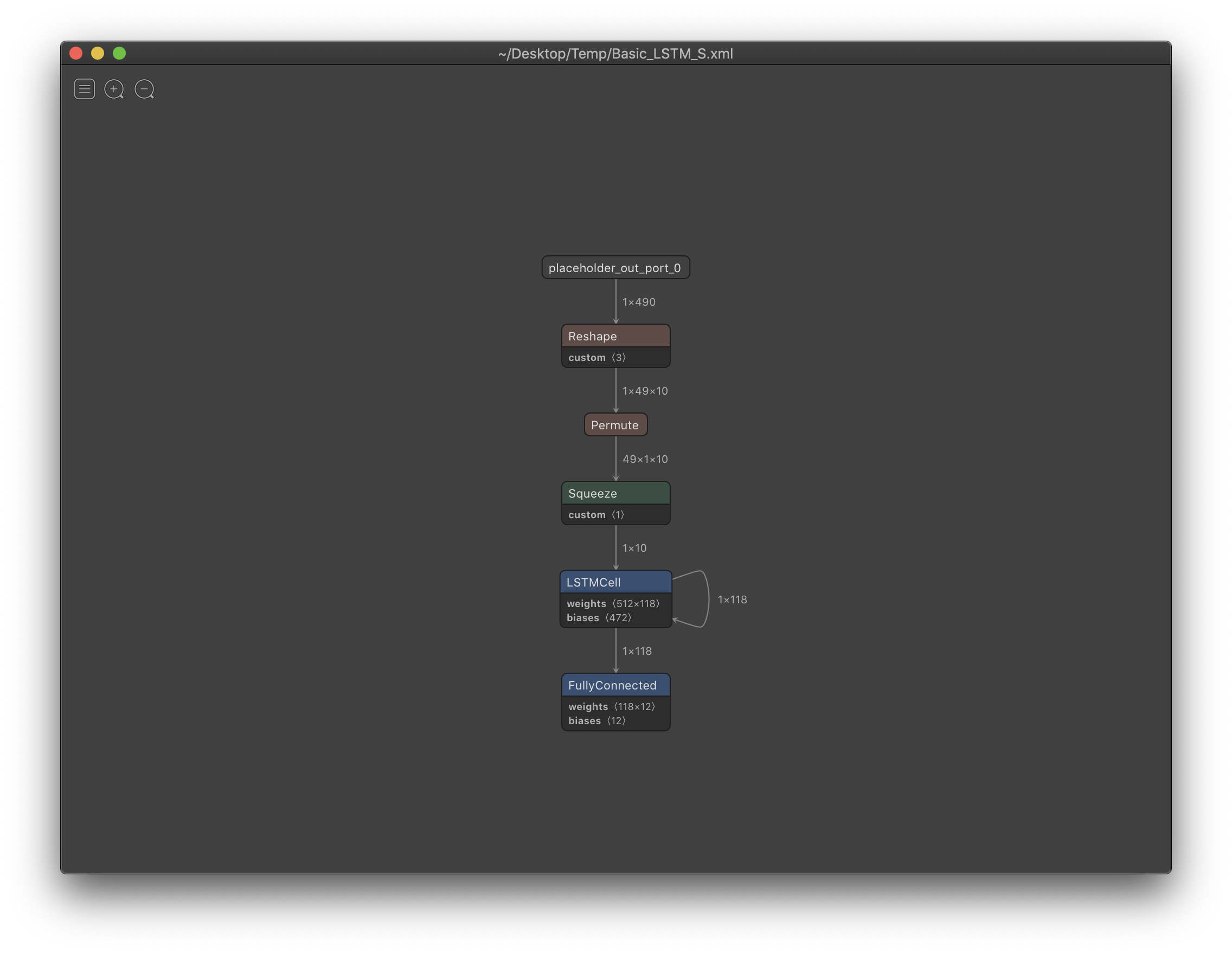
Task: Select the Permute node
Action: pos(615,424)
